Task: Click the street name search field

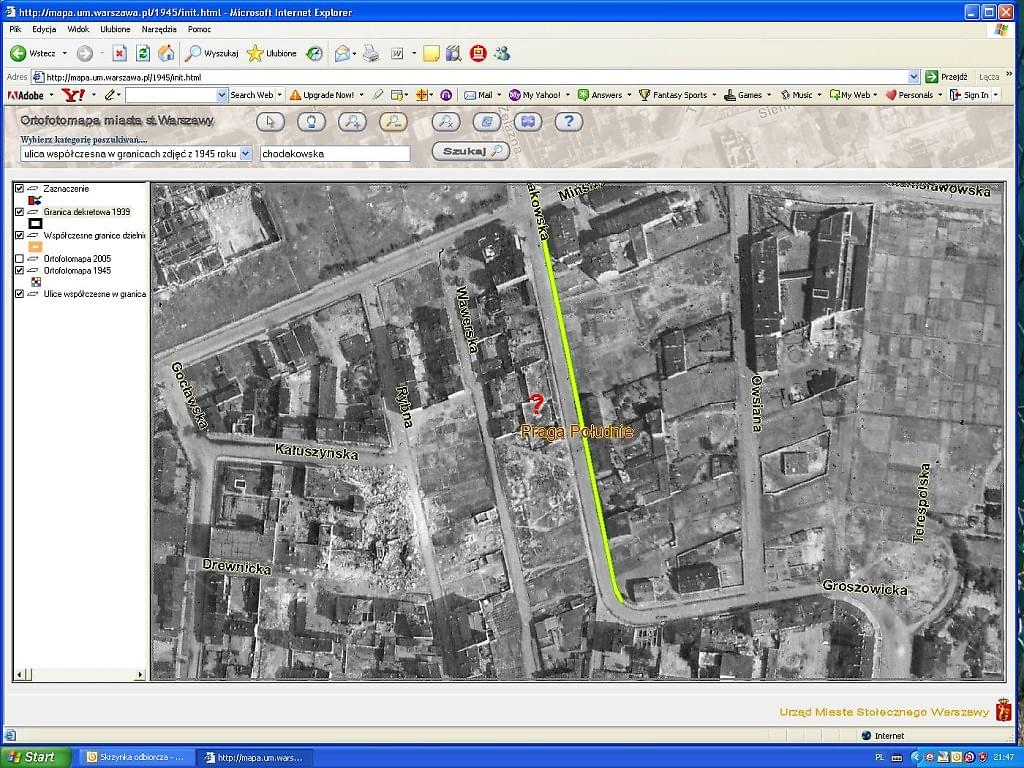Action: [x=335, y=154]
